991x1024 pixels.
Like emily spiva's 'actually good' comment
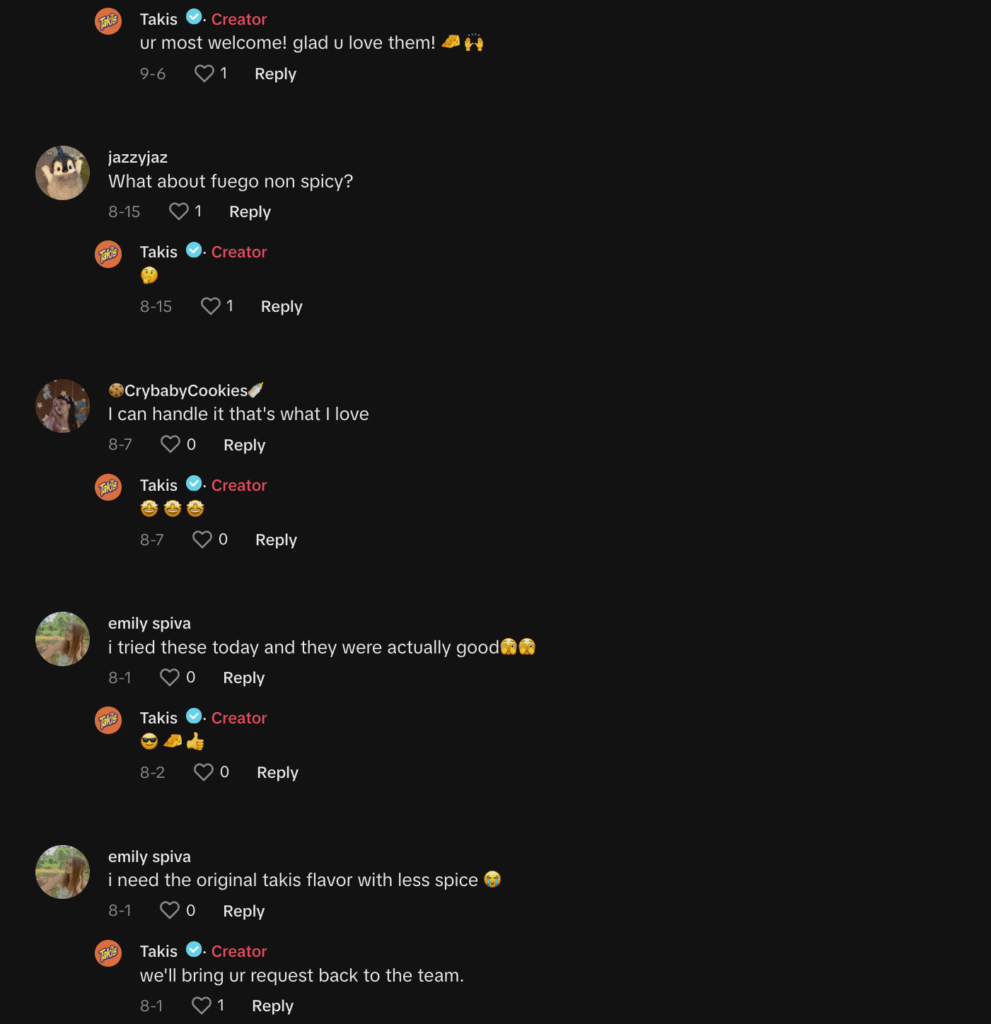coord(169,677)
